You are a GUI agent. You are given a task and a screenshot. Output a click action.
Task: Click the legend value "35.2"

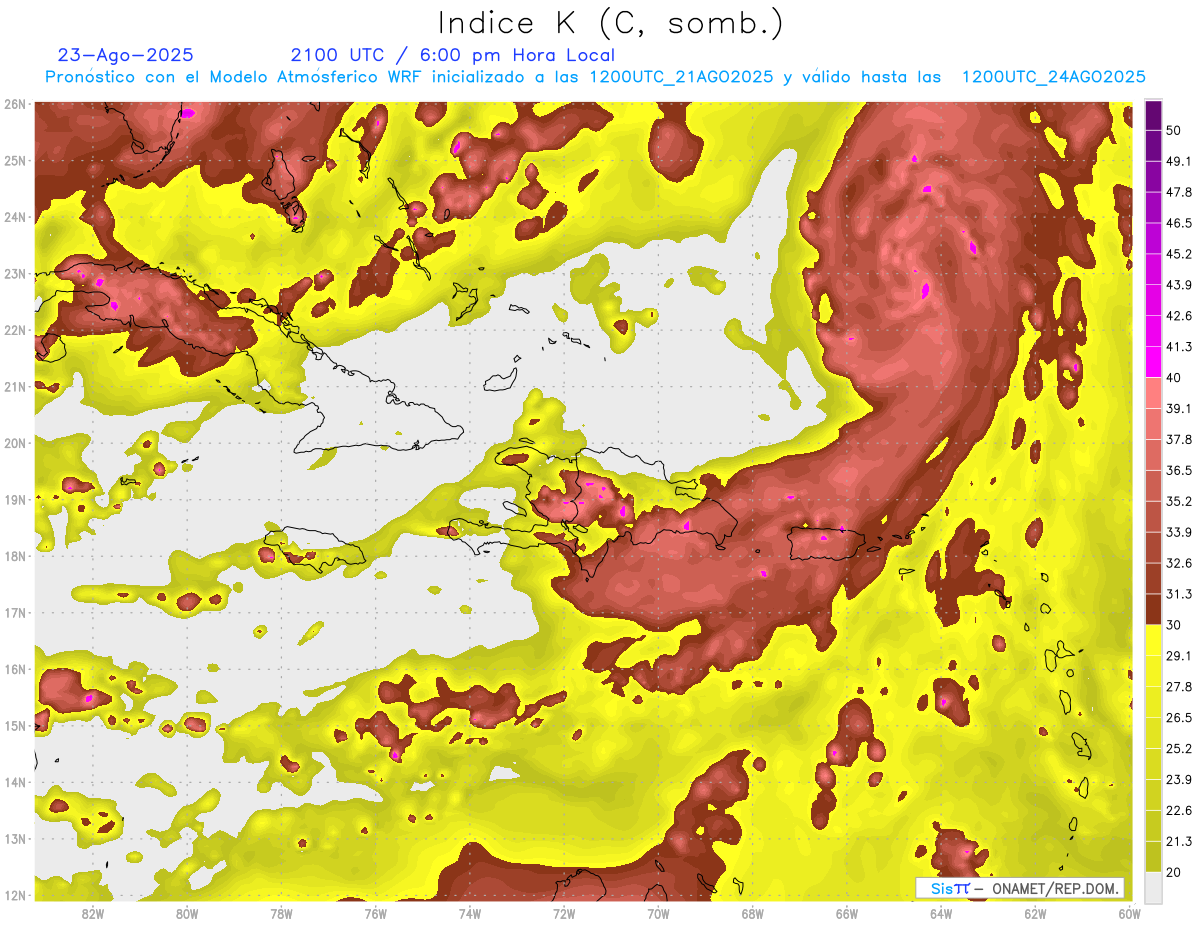coord(1179,501)
